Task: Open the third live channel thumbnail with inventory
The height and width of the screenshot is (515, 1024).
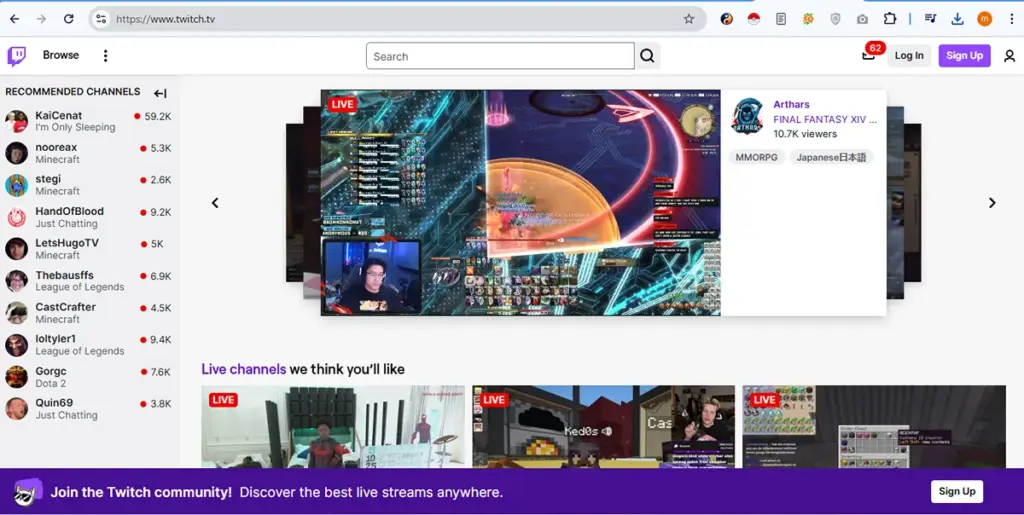Action: tap(874, 426)
